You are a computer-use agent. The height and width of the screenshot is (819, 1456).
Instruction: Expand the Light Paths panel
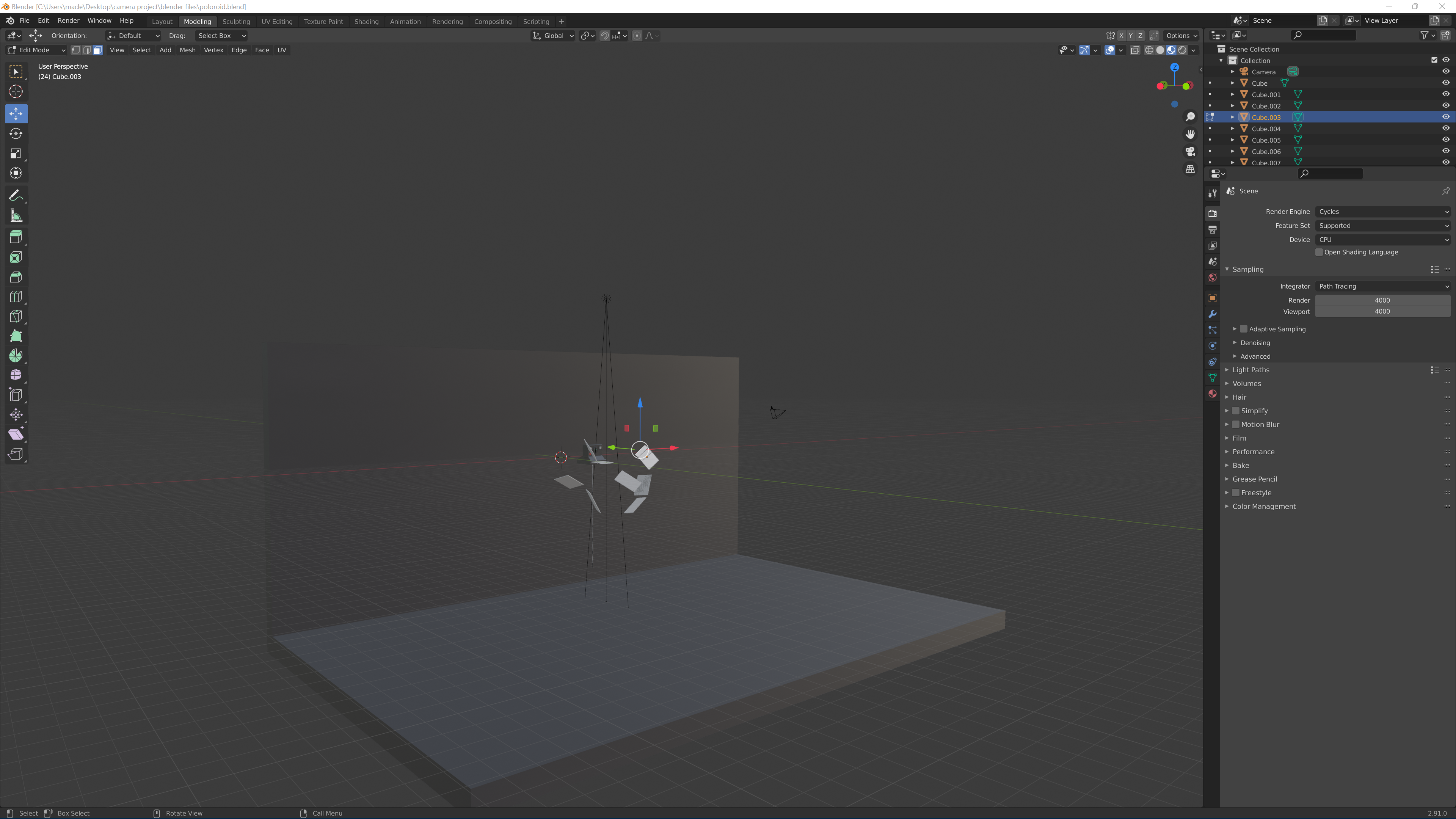tap(1250, 370)
